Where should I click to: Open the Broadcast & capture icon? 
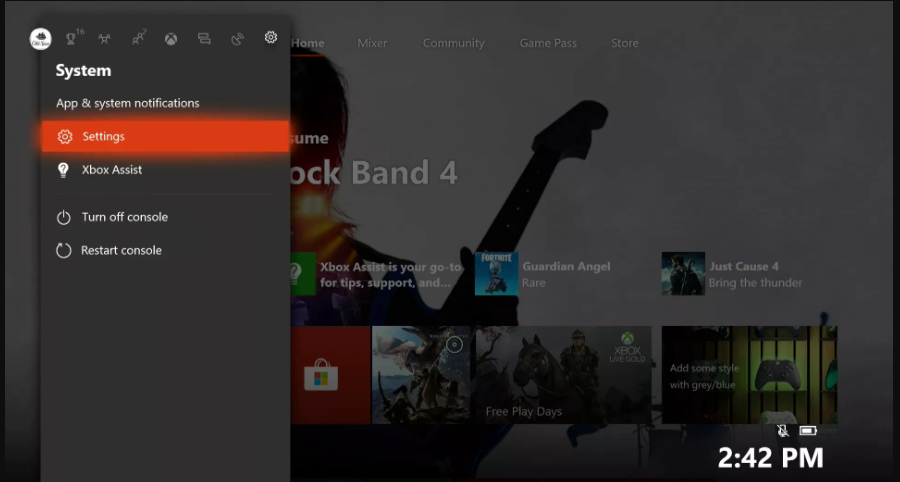coord(238,38)
